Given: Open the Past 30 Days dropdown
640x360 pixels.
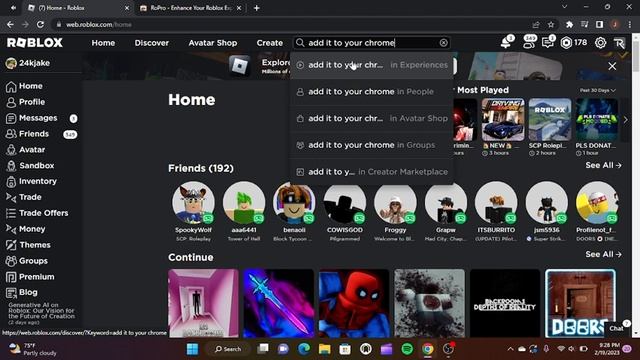Looking at the screenshot, I should tap(598, 90).
